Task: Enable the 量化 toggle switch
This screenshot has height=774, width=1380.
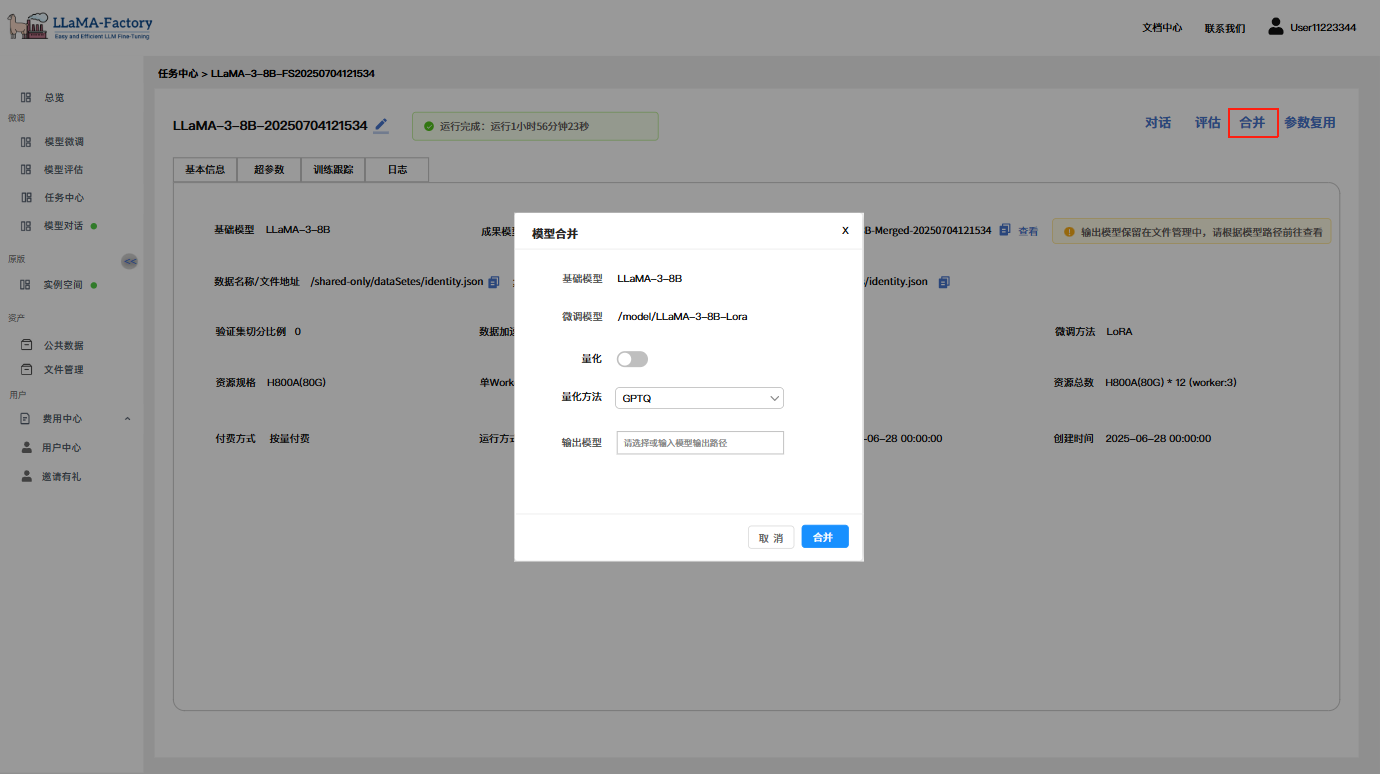Action: point(632,359)
